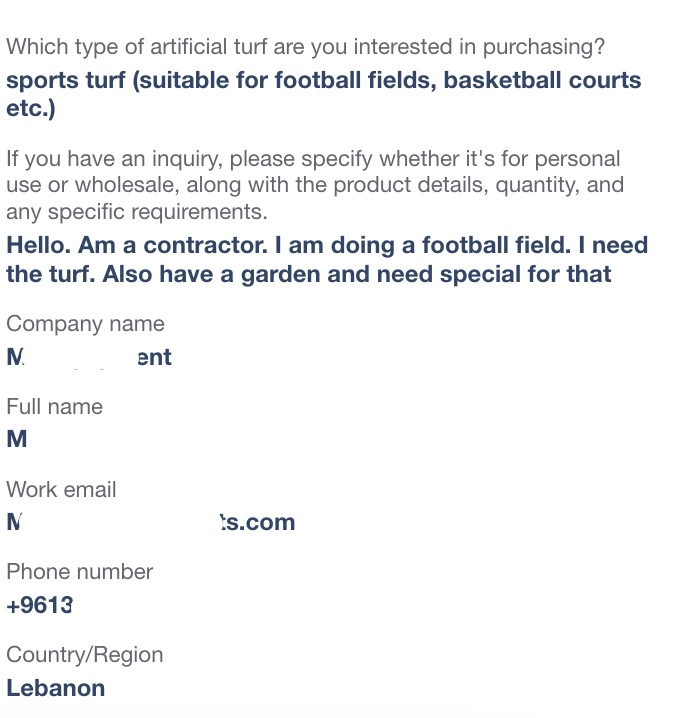
Task: Select the contractor inquiry message text
Action: tap(327, 260)
